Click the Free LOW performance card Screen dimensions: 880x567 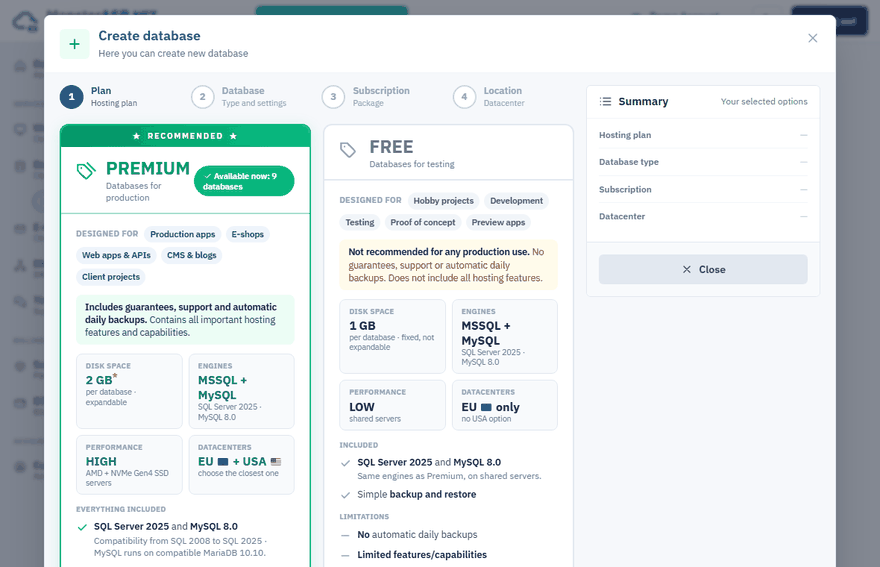392,405
